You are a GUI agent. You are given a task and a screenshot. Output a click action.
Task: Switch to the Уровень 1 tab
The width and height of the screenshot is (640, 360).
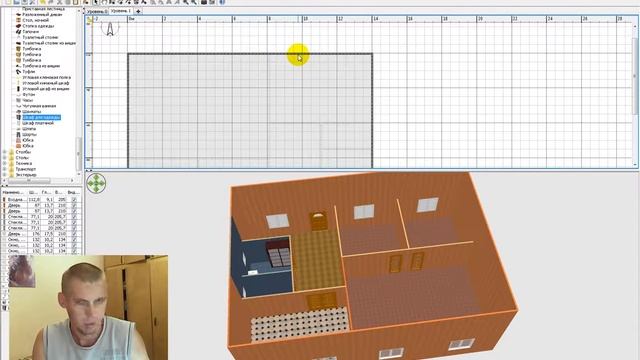pyautogui.click(x=121, y=11)
